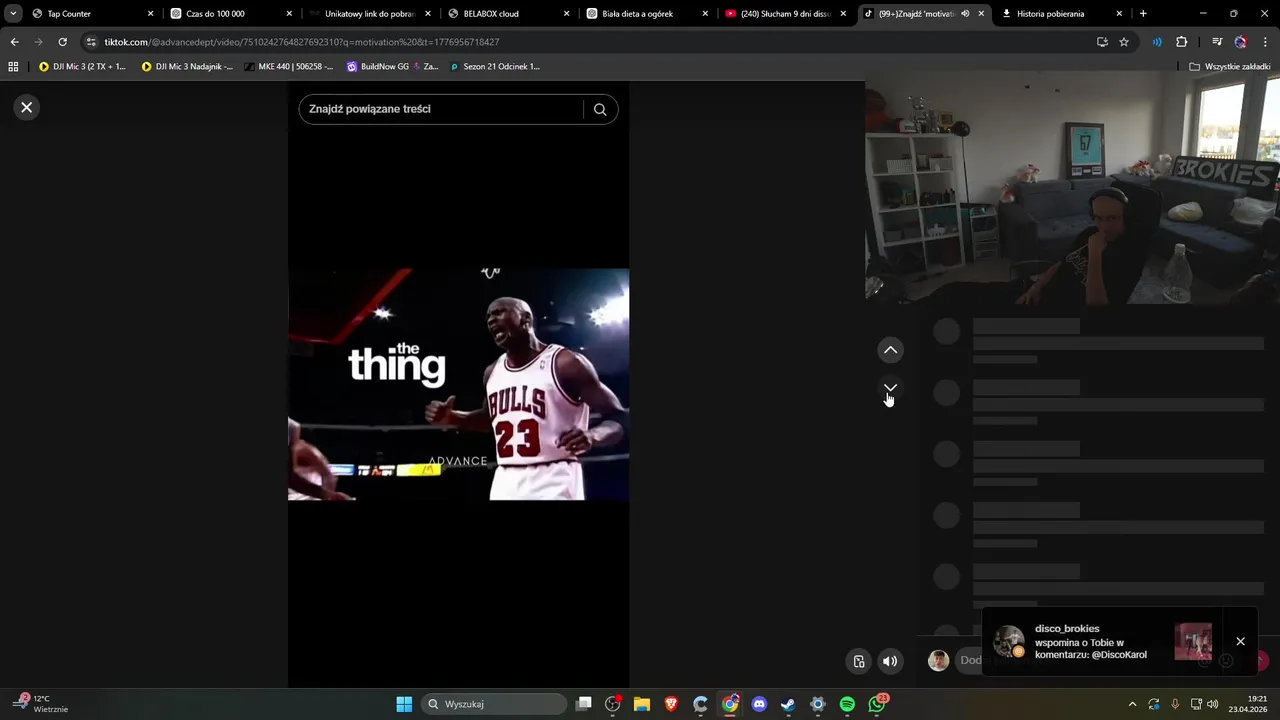1280x720 pixels.
Task: Open Steam from taskbar
Action: (x=788, y=704)
